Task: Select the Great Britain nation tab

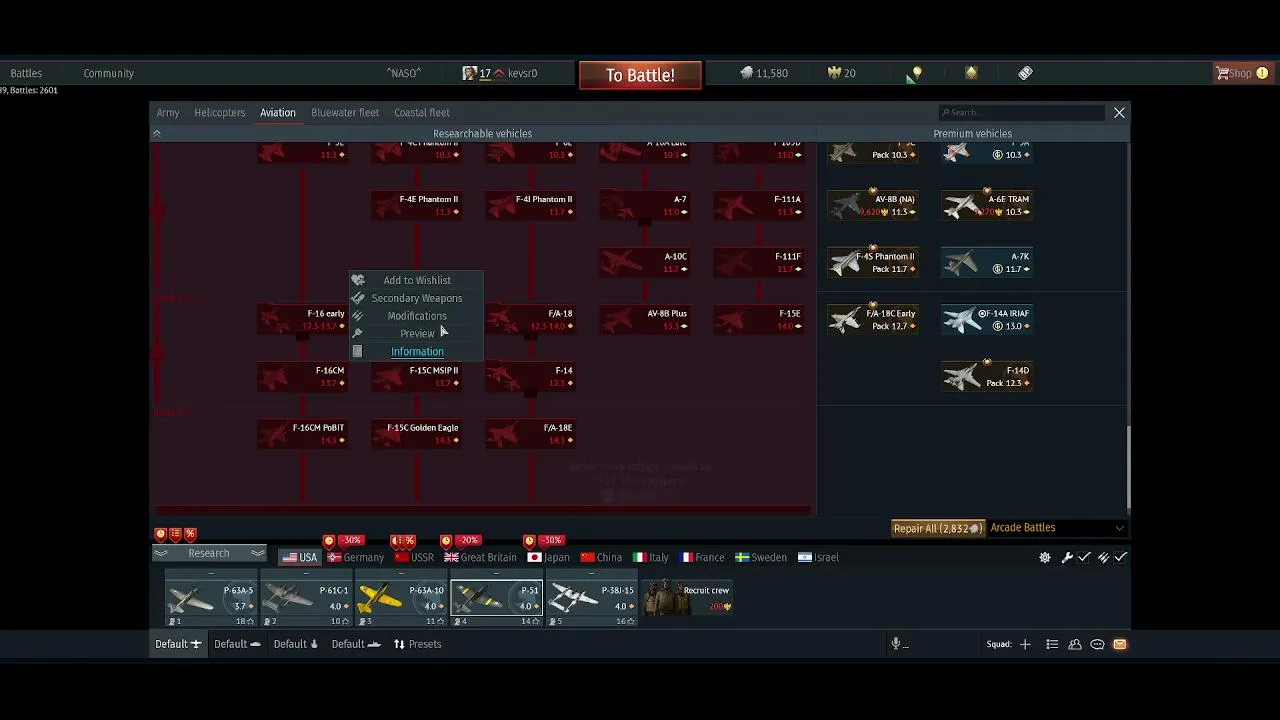Action: 481,558
